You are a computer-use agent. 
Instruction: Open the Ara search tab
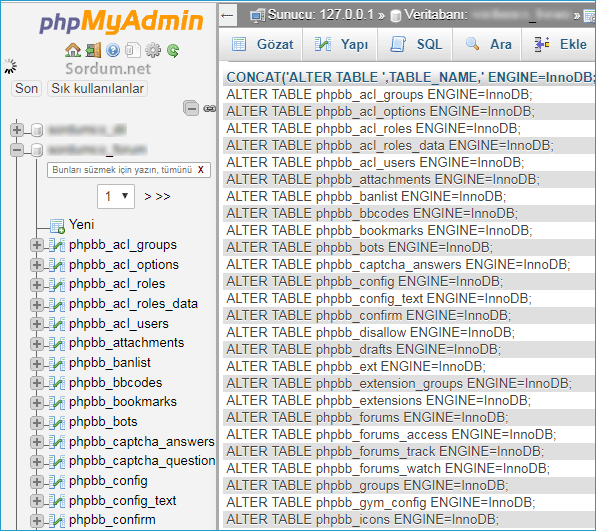(488, 44)
